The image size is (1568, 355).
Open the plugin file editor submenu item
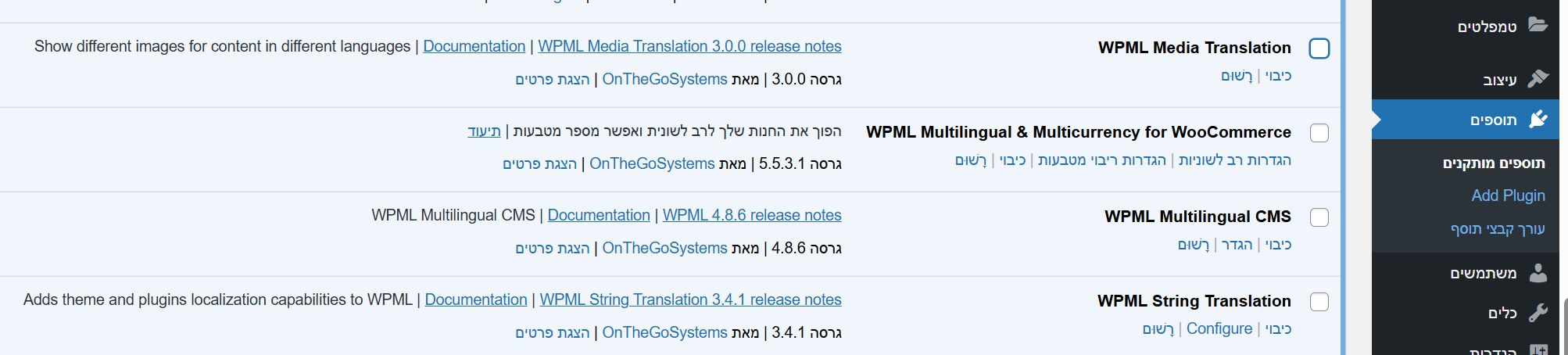click(x=1498, y=229)
